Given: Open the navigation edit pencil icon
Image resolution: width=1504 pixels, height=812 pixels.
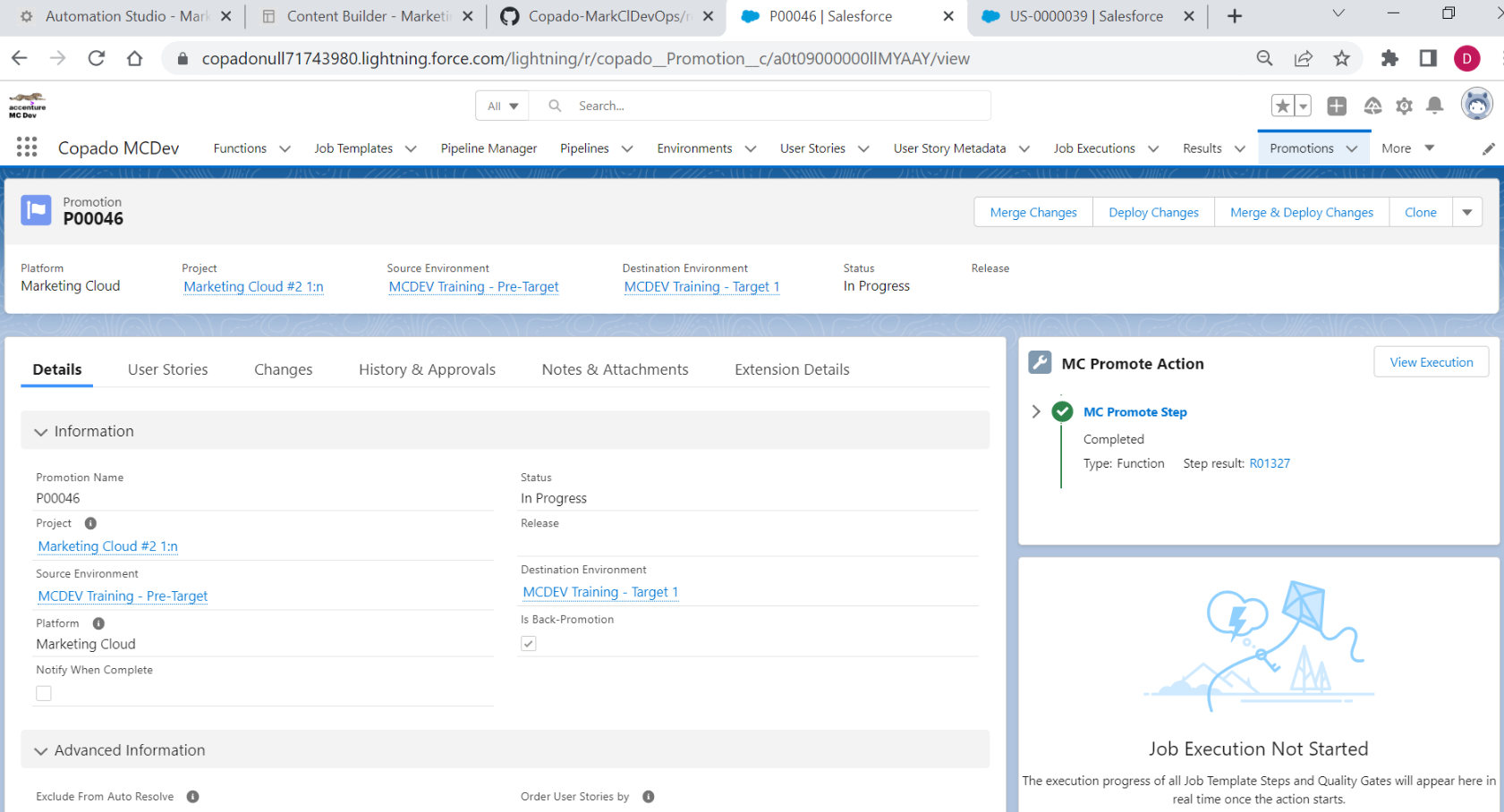Looking at the screenshot, I should tap(1489, 148).
